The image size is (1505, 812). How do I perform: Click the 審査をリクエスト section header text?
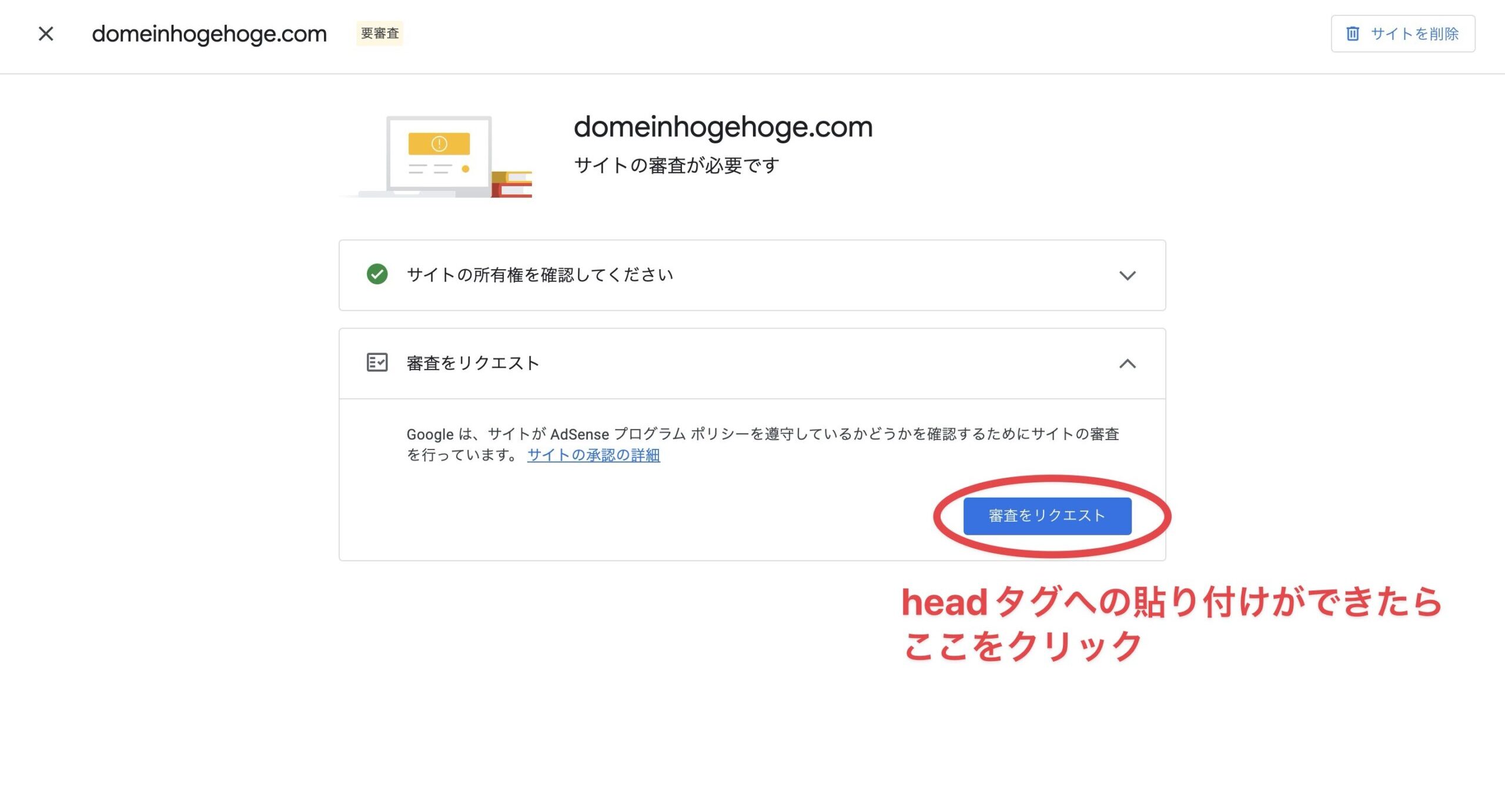click(473, 363)
